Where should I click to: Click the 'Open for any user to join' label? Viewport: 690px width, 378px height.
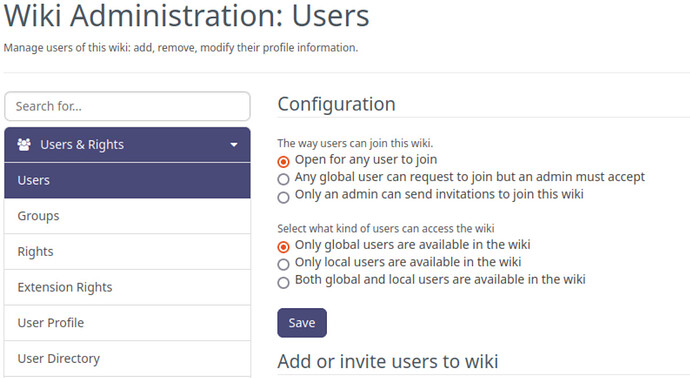pos(366,159)
